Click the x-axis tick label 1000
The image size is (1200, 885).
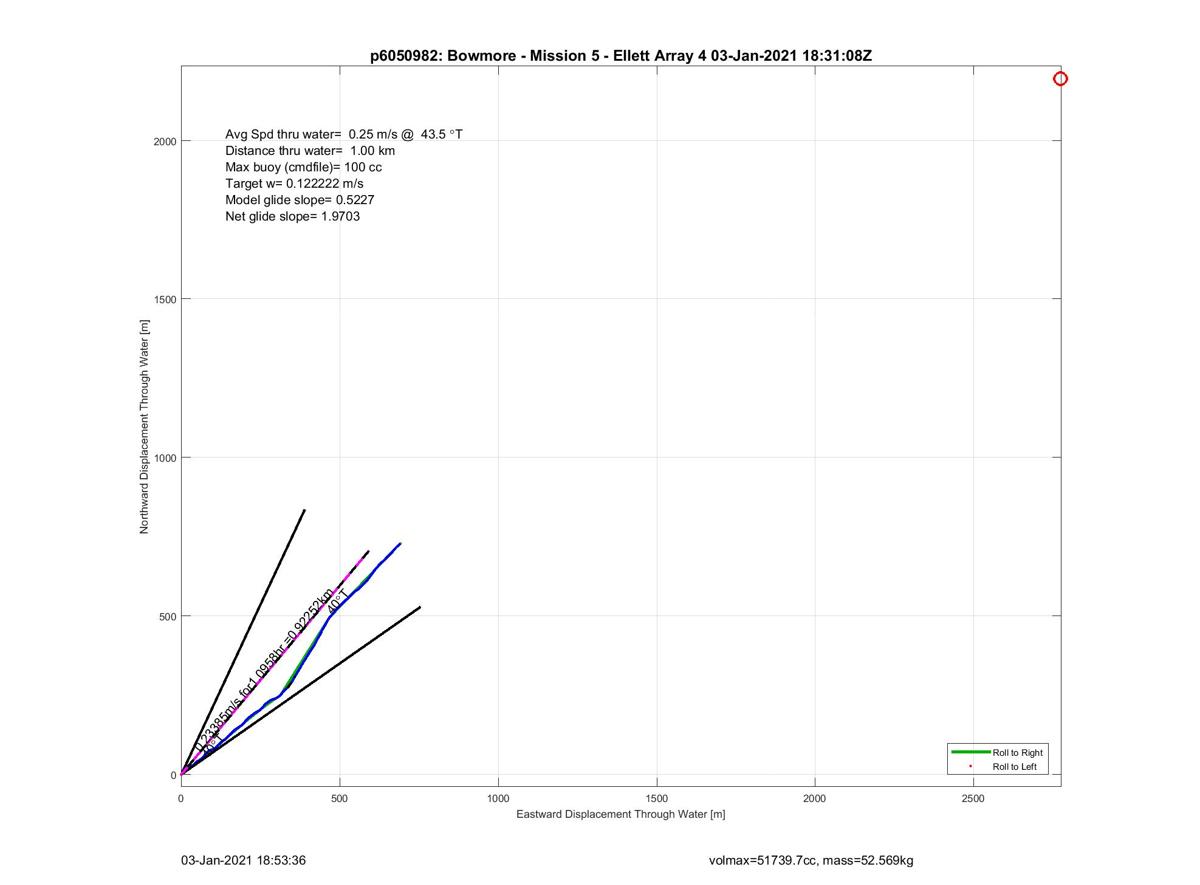(x=498, y=799)
